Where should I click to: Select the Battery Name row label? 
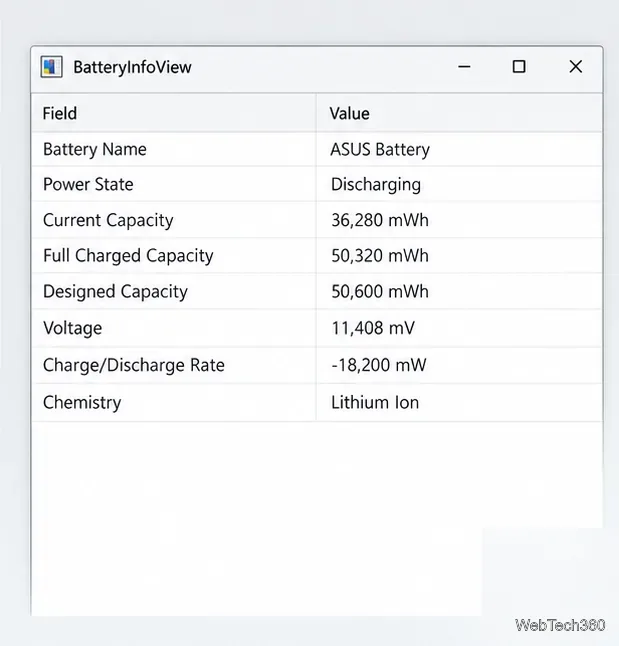pyautogui.click(x=95, y=149)
